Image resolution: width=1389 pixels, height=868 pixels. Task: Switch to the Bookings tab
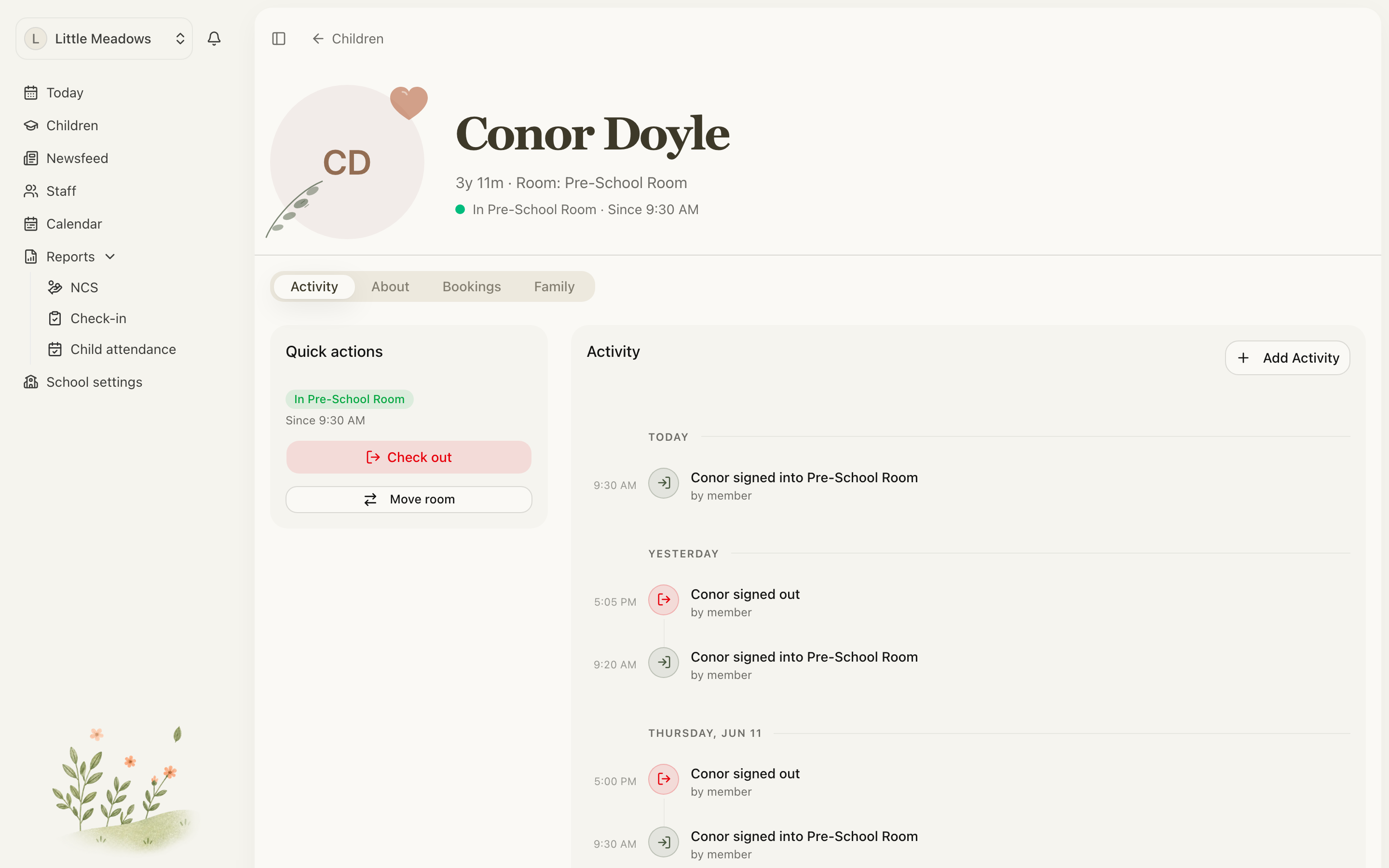pyautogui.click(x=472, y=286)
